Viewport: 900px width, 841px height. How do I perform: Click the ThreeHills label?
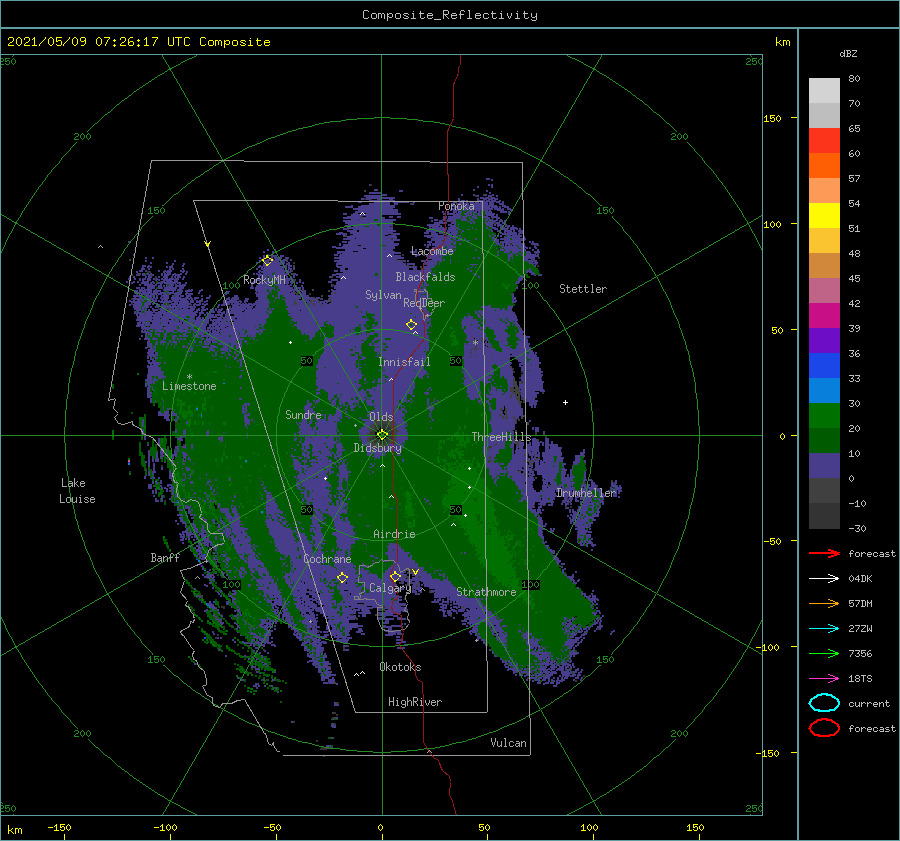[x=501, y=437]
